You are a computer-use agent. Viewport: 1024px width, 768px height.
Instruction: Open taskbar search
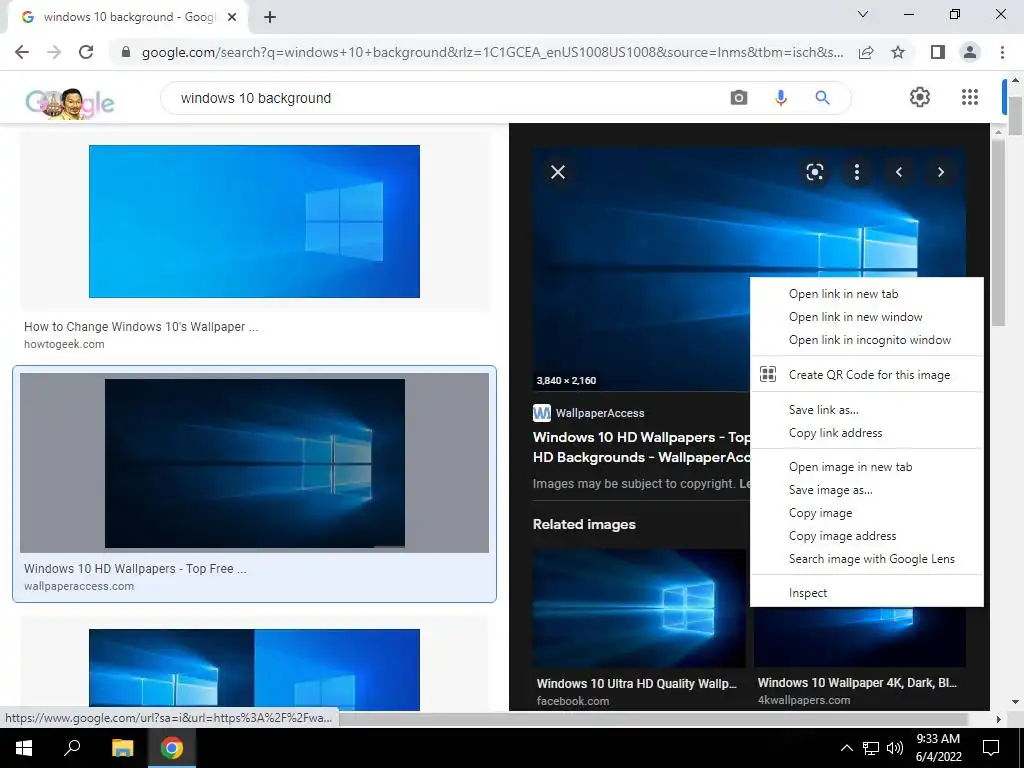(72, 748)
